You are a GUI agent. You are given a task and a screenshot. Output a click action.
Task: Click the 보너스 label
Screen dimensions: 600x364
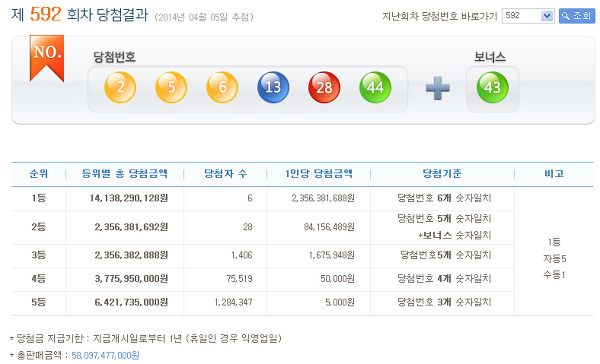[x=490, y=57]
